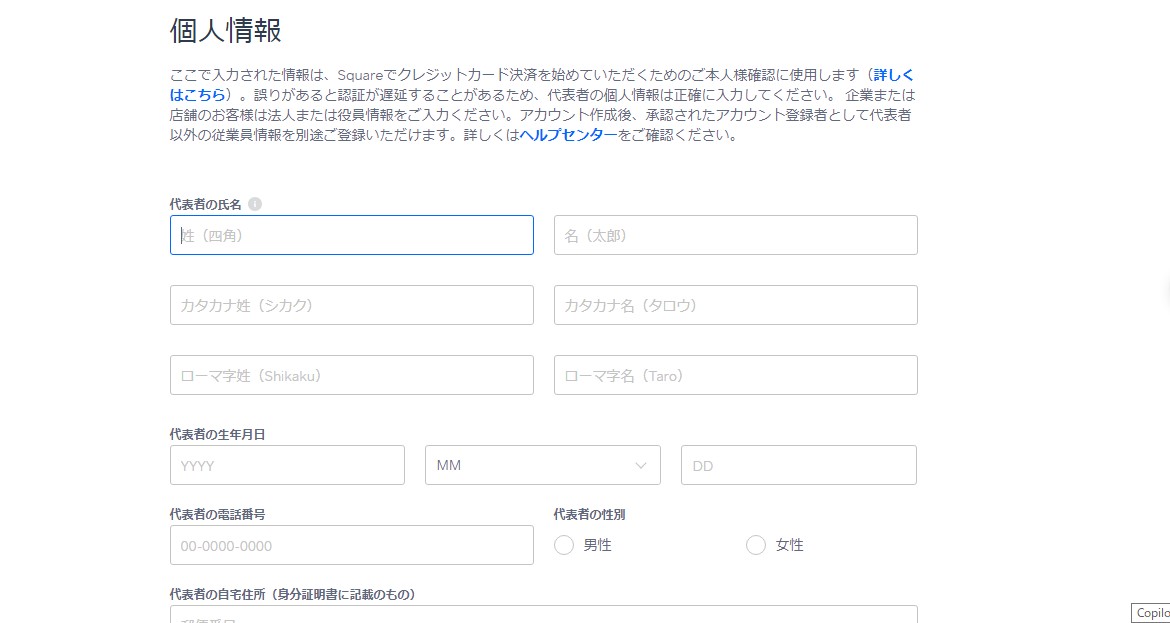This screenshot has width=1170, height=623.
Task: Click the info icon beside 代表者の氏名
Action: [x=255, y=203]
